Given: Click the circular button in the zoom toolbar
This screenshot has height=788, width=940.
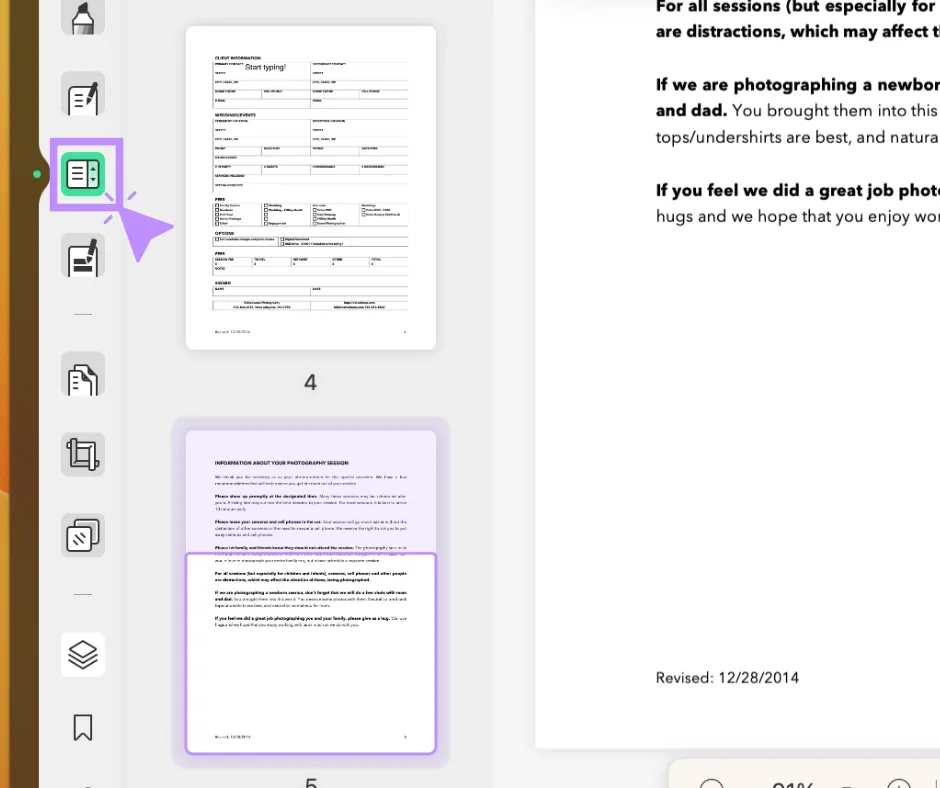Looking at the screenshot, I should 712,785.
